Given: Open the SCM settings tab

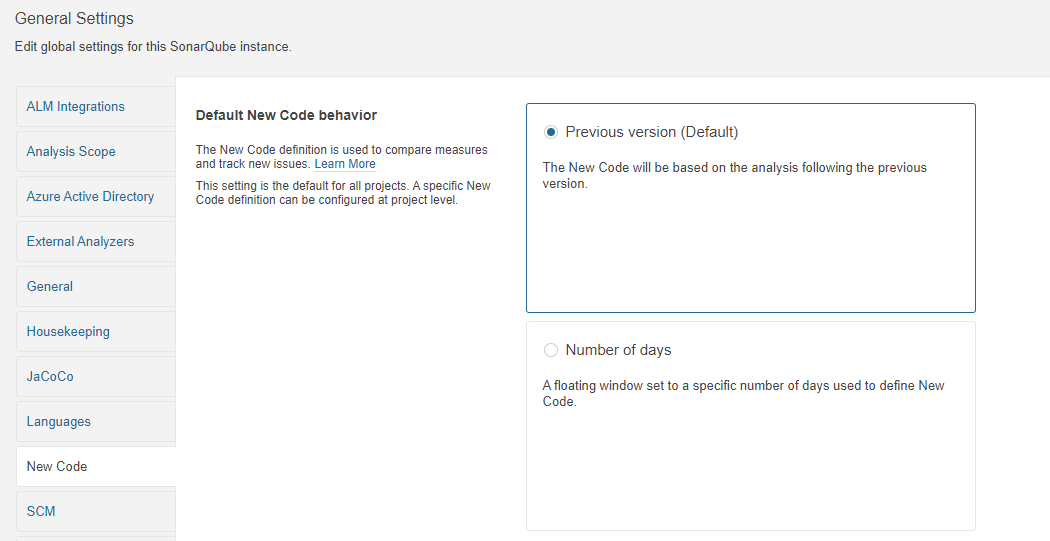Looking at the screenshot, I should coord(41,512).
